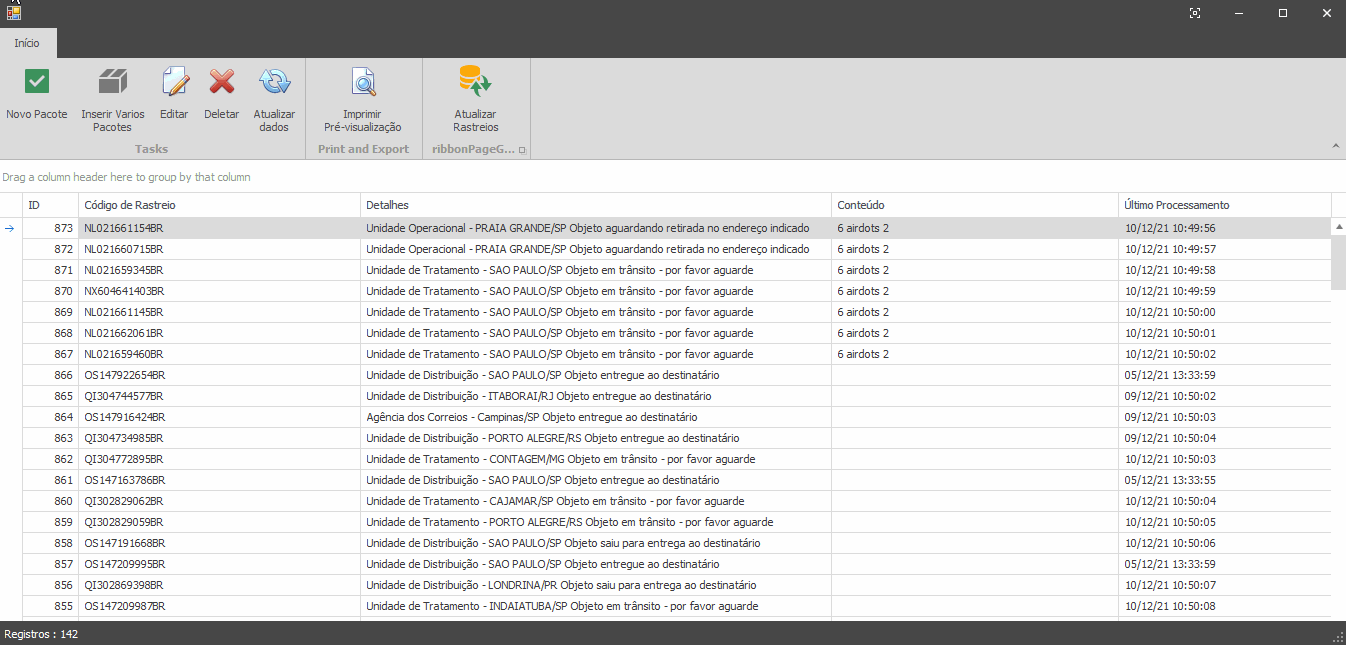Select tracking code OS147191668BR
Image resolution: width=1346 pixels, height=645 pixels.
click(124, 543)
